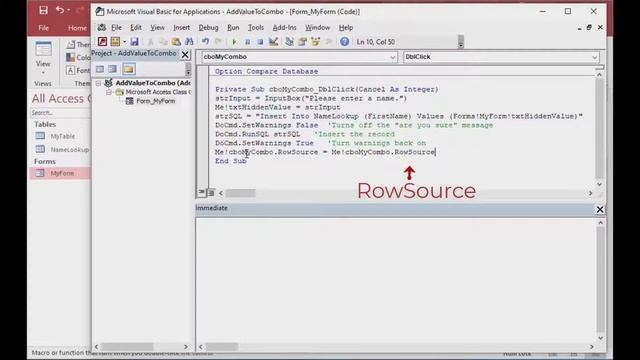
Task: Click the code window horizontal scrollbar thumb
Action: (x=241, y=193)
